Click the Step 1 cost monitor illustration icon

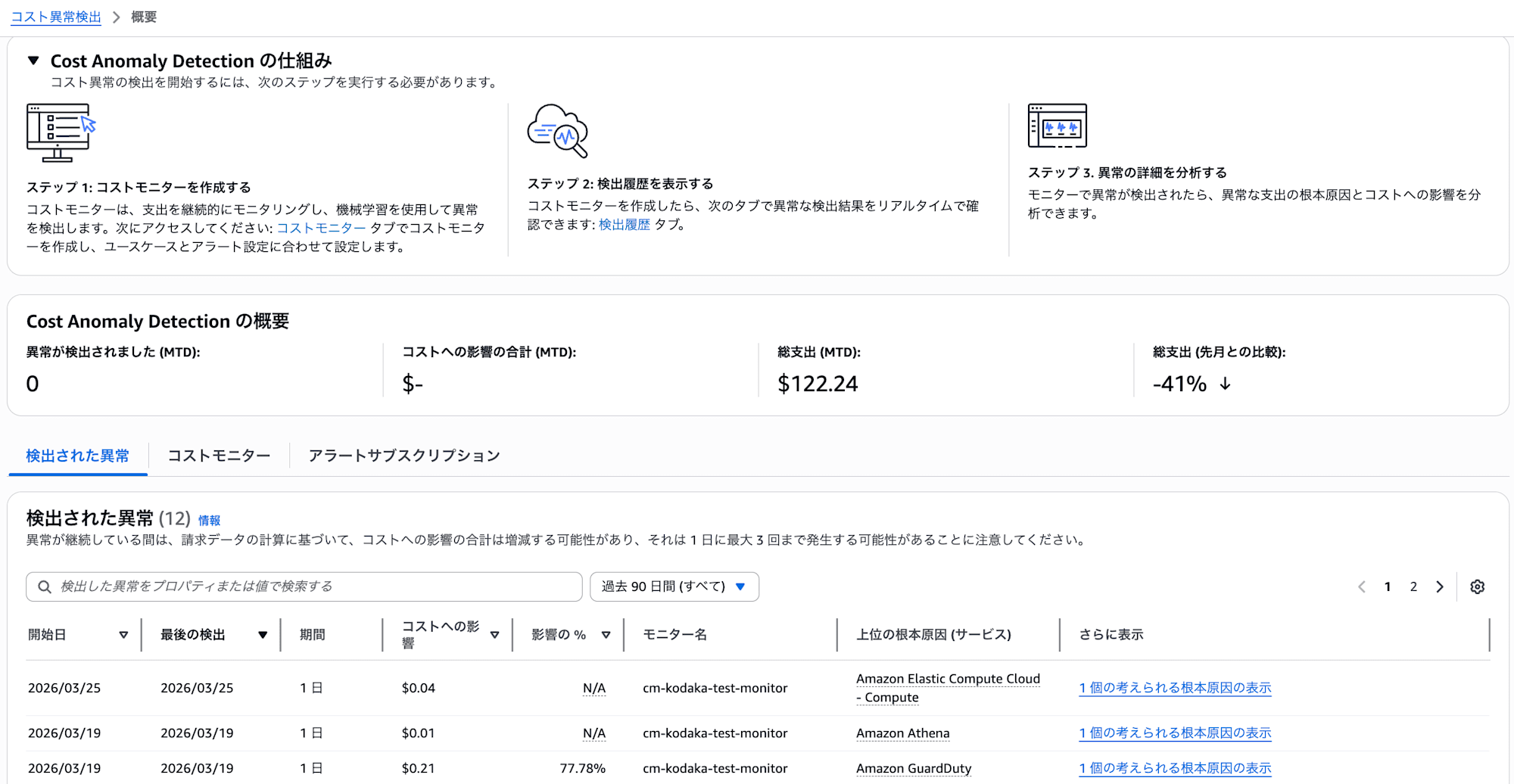click(61, 132)
